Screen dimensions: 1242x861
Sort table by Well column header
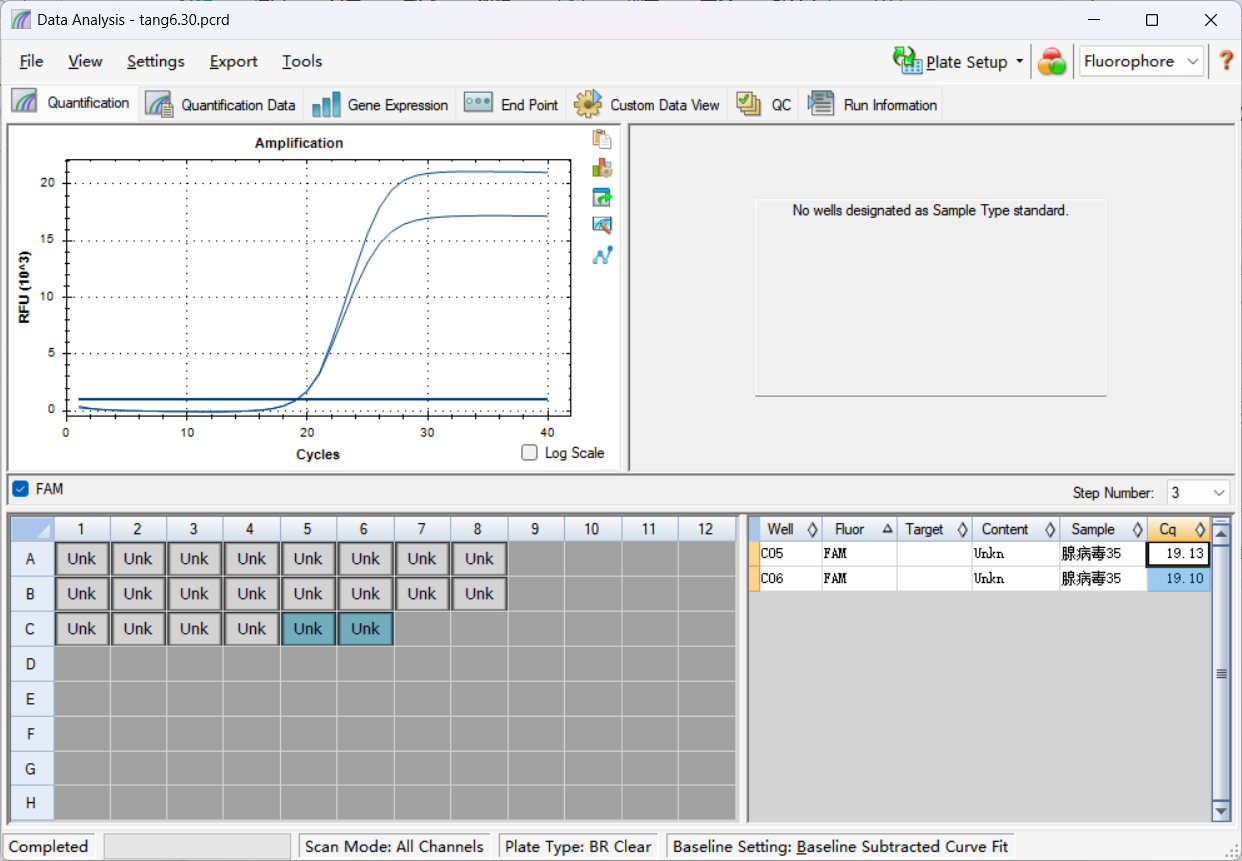[790, 529]
